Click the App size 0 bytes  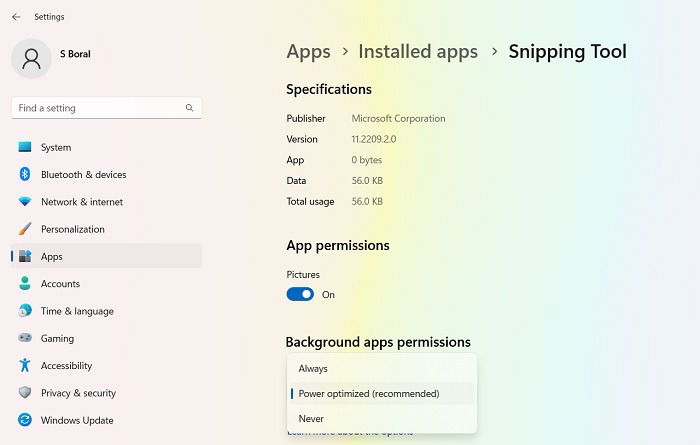(x=367, y=160)
